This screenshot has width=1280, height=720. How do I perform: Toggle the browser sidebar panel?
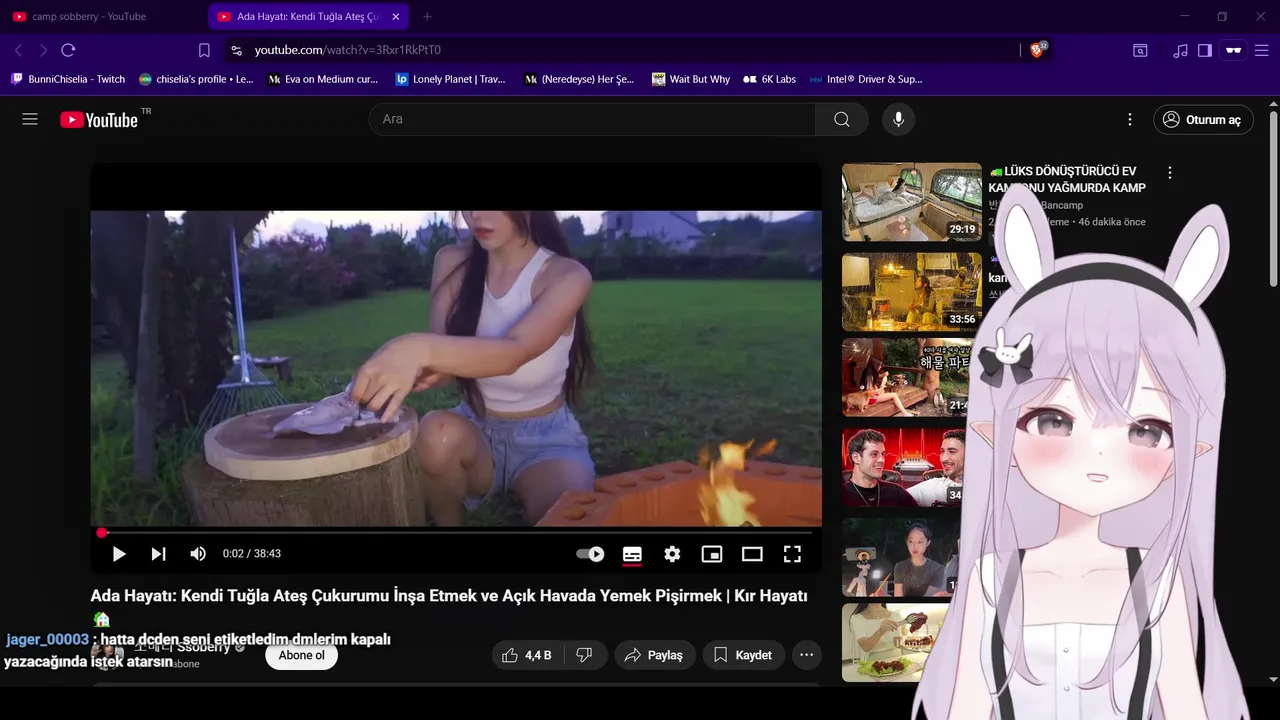click(x=1205, y=50)
